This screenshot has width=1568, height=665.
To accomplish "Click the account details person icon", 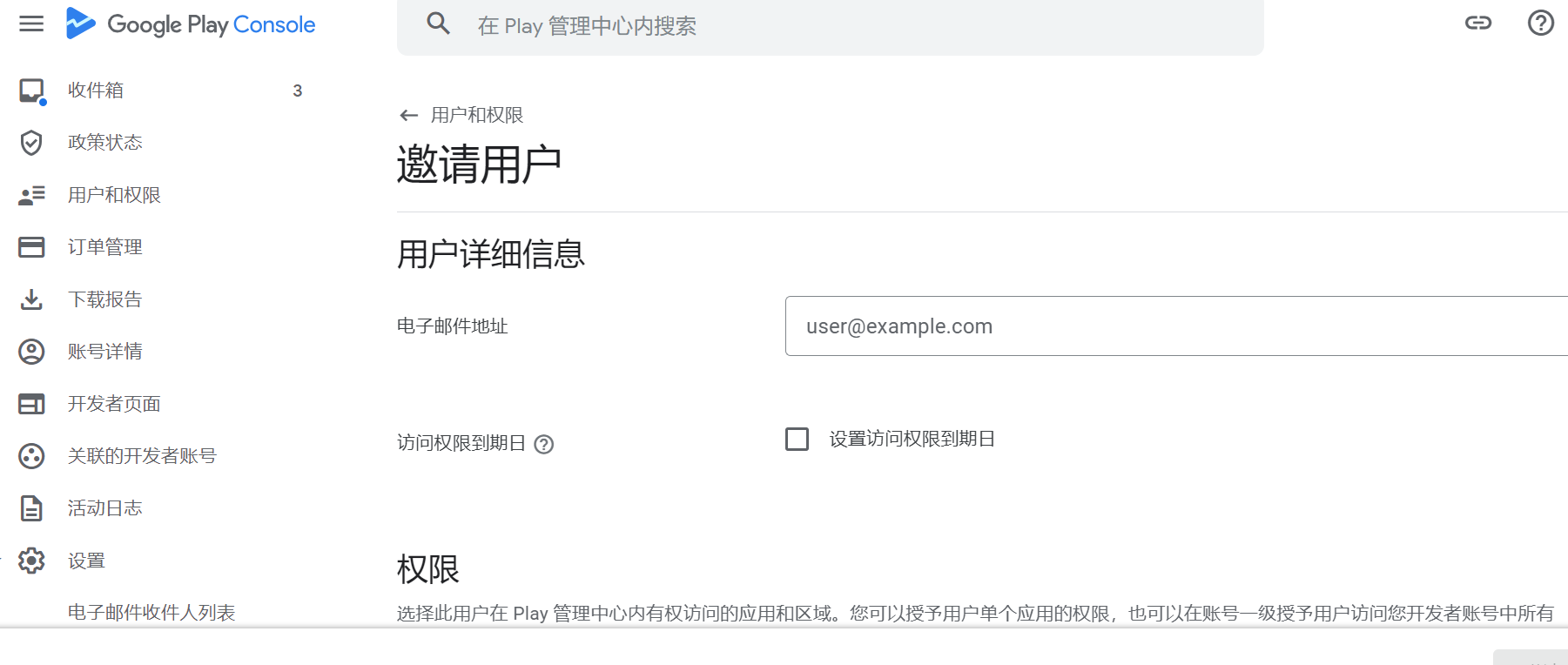I will pos(31,352).
